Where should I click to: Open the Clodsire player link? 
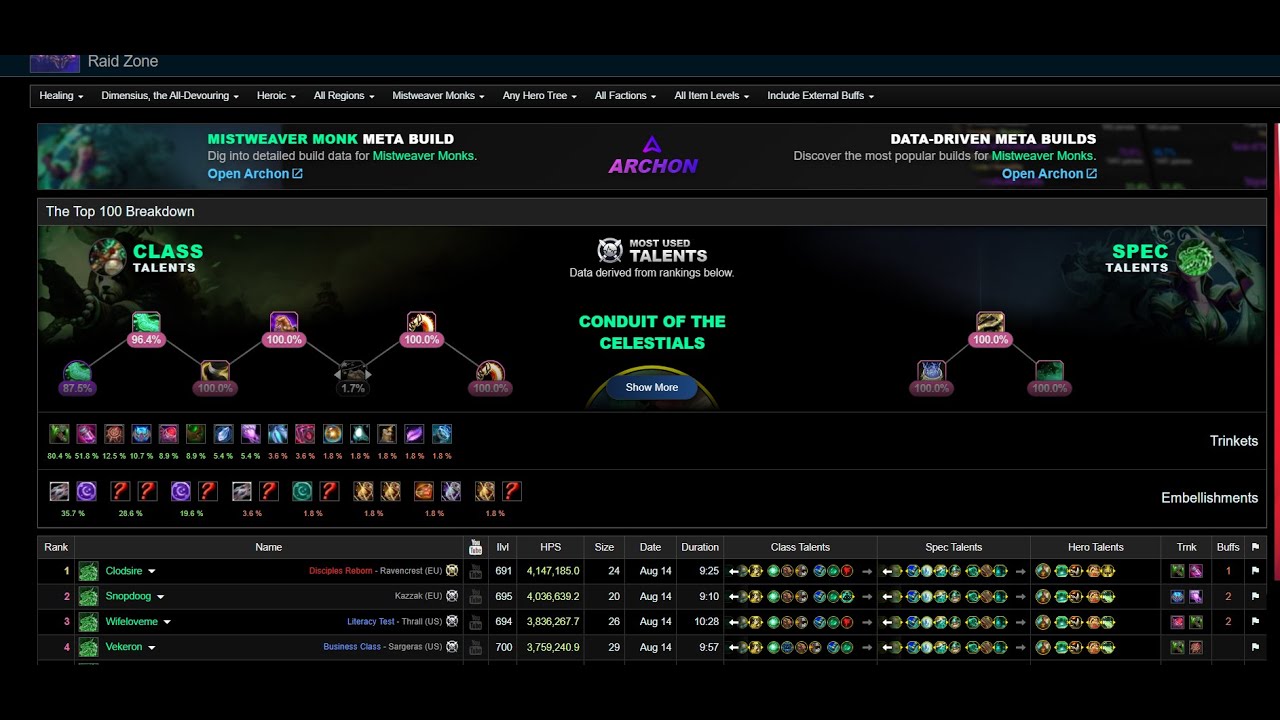point(124,571)
